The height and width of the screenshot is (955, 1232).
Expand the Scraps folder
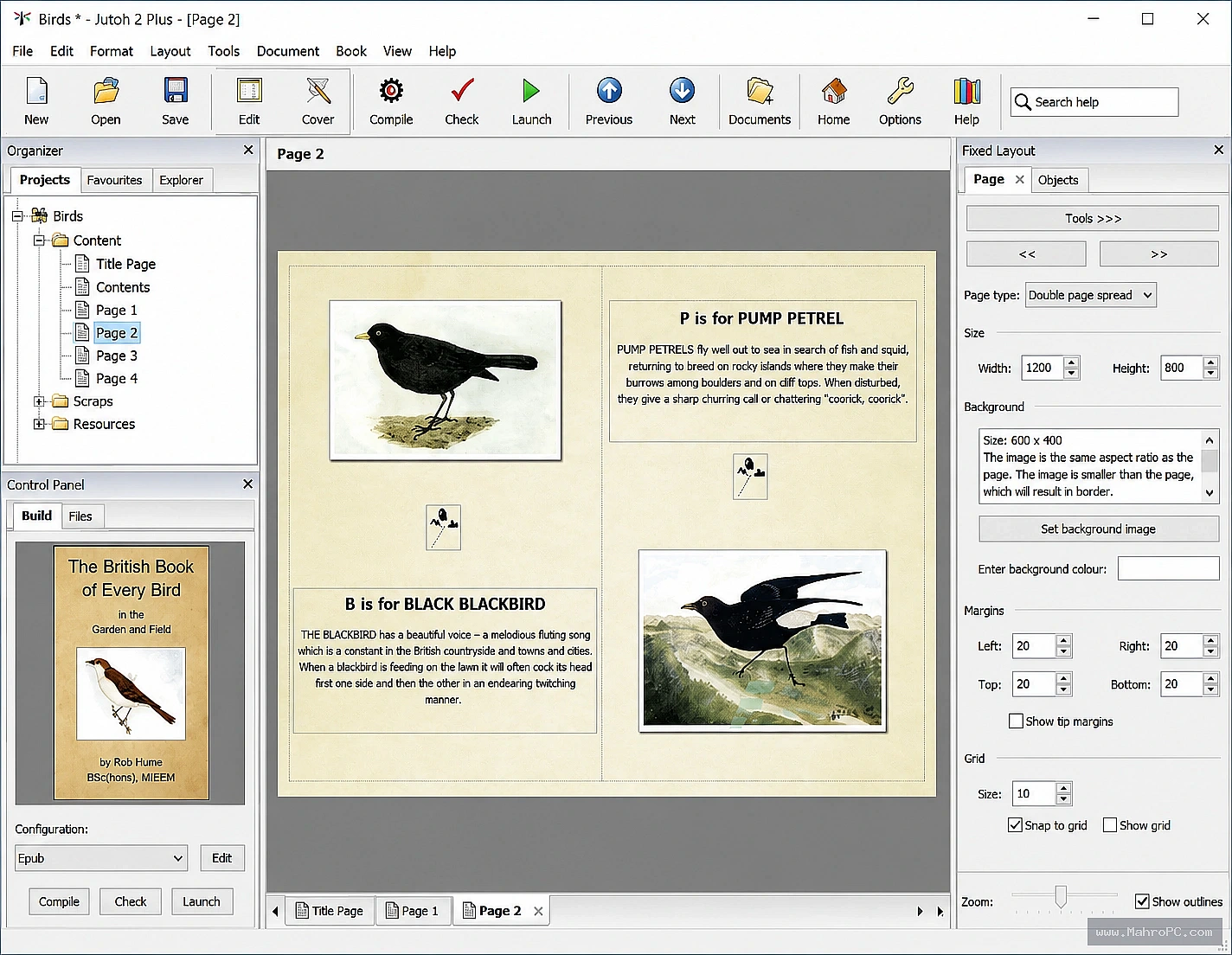coord(39,401)
